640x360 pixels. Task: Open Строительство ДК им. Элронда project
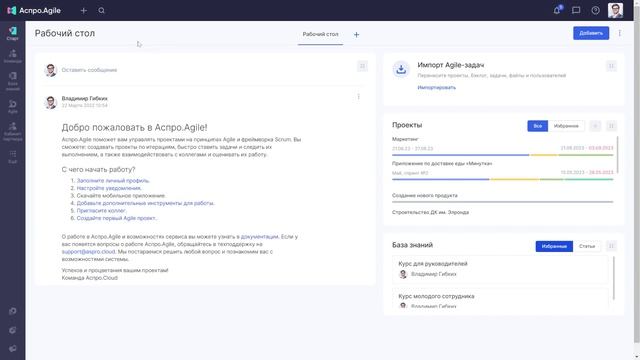pos(430,212)
